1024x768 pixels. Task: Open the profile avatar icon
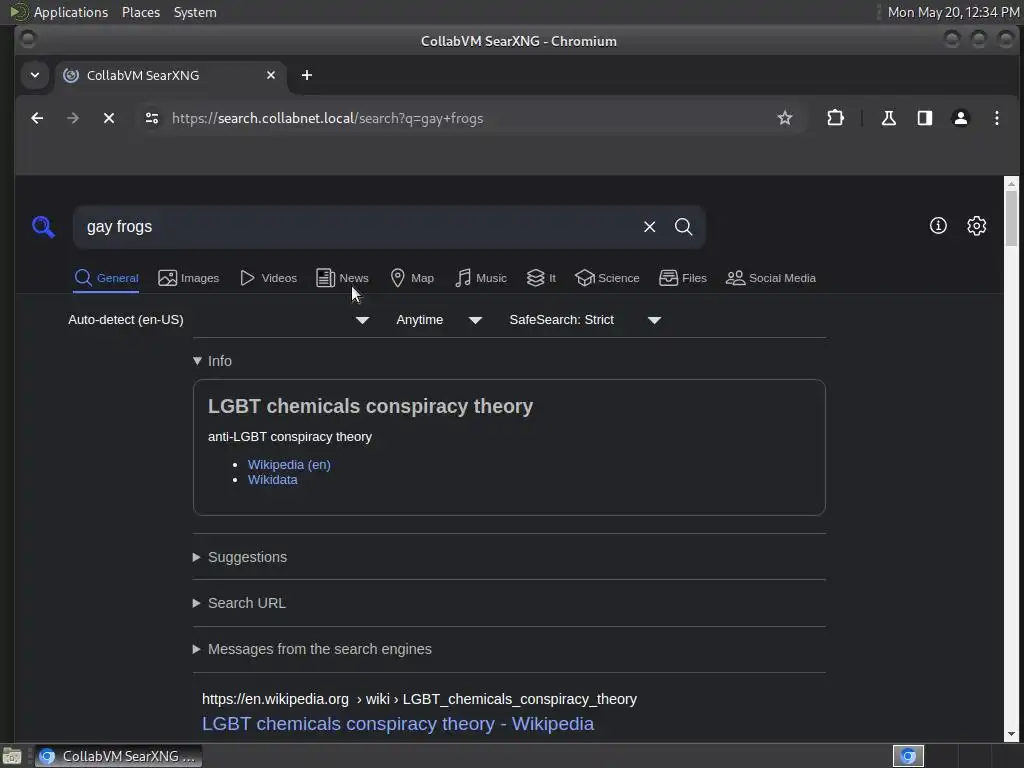(960, 118)
